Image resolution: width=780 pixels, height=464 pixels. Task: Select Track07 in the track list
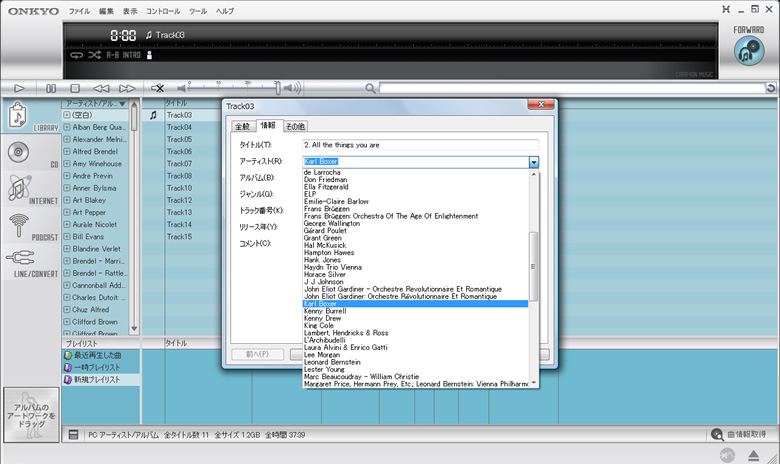pos(179,164)
